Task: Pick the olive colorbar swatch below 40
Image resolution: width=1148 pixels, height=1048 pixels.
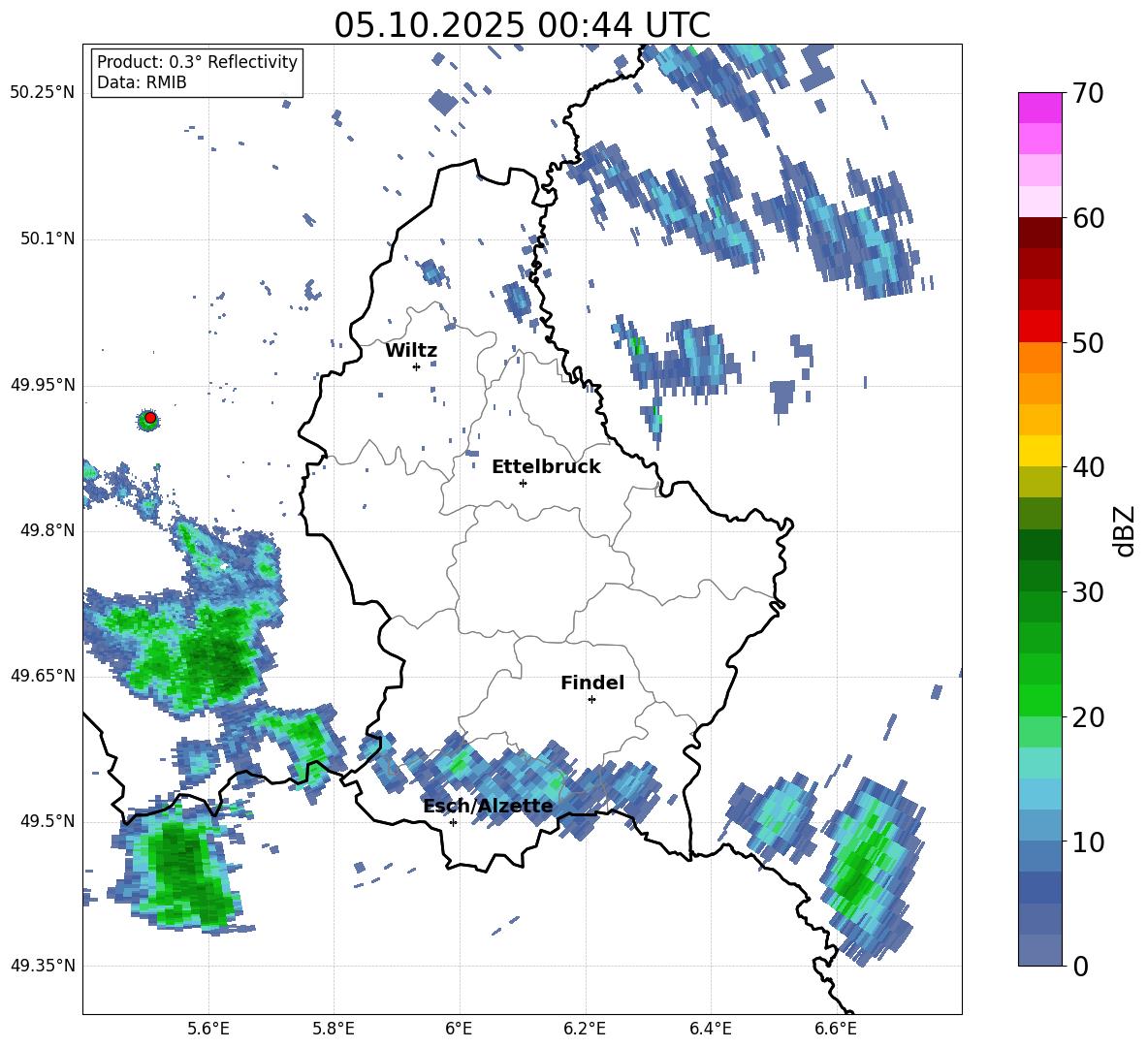Action: tap(1040, 482)
